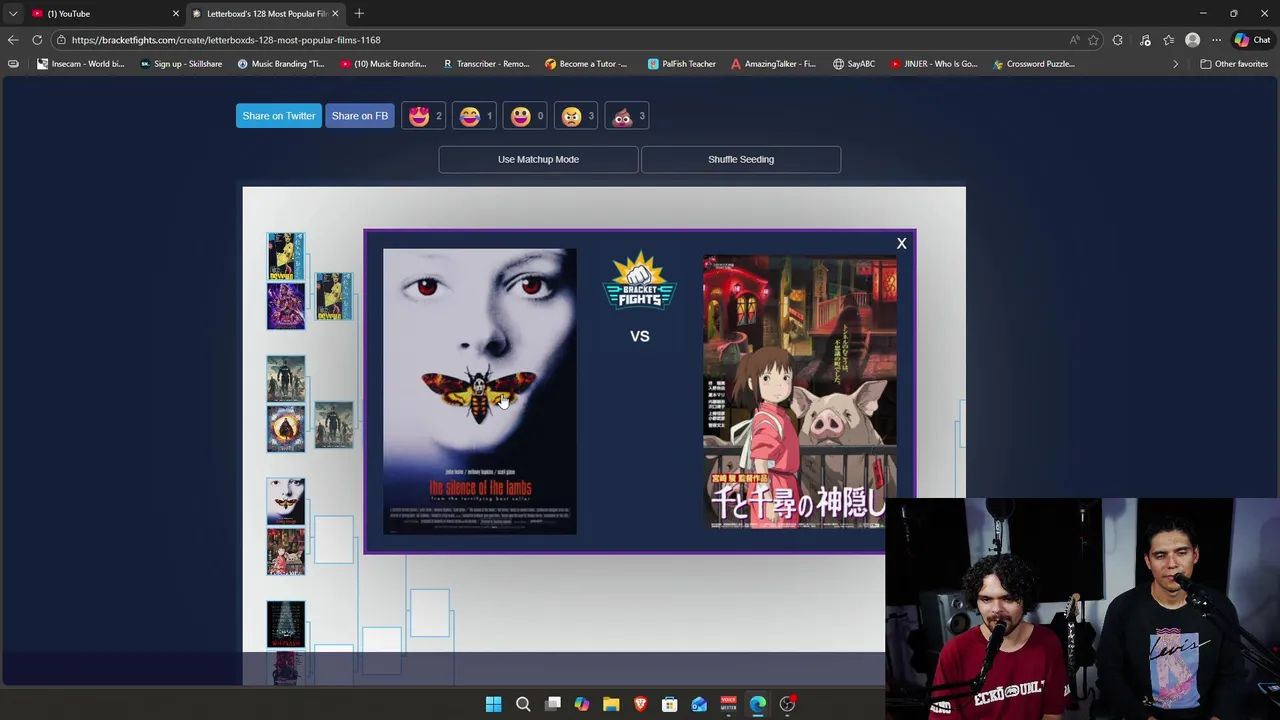The width and height of the screenshot is (1280, 720).
Task: Open OBS Studio from the taskbar
Action: [788, 704]
